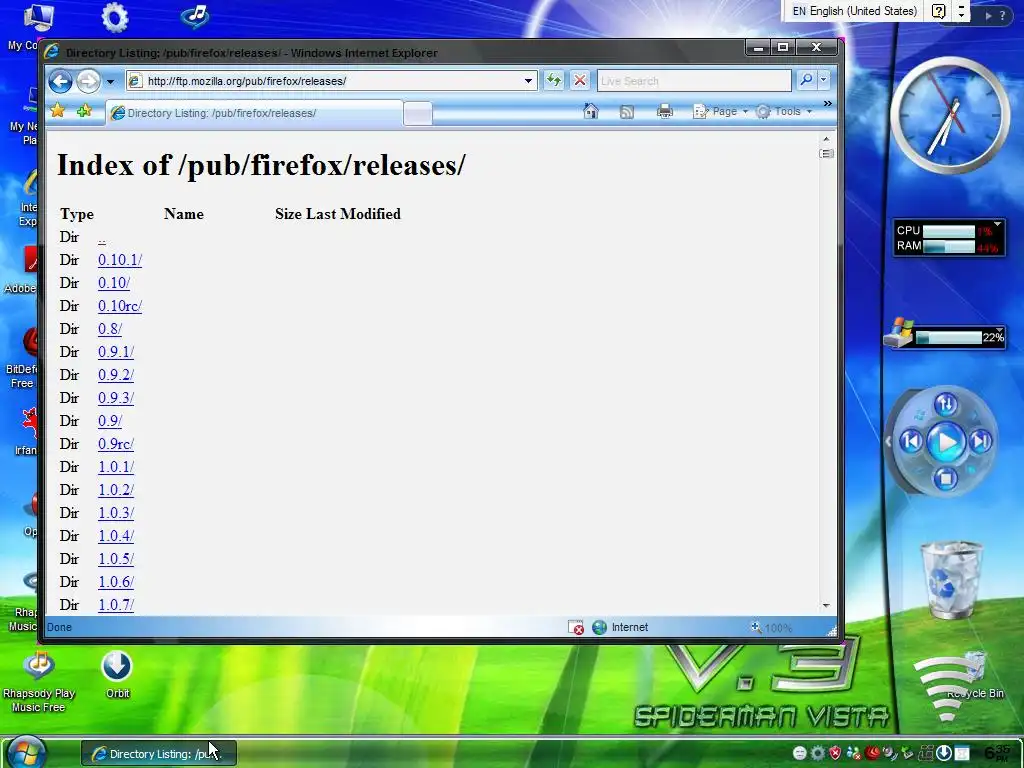Click the Live Search input box
This screenshot has width=1024, height=768.
[694, 81]
